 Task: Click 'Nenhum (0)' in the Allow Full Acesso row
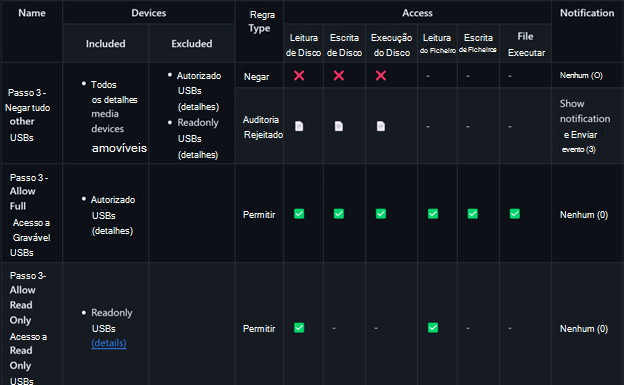pos(584,215)
